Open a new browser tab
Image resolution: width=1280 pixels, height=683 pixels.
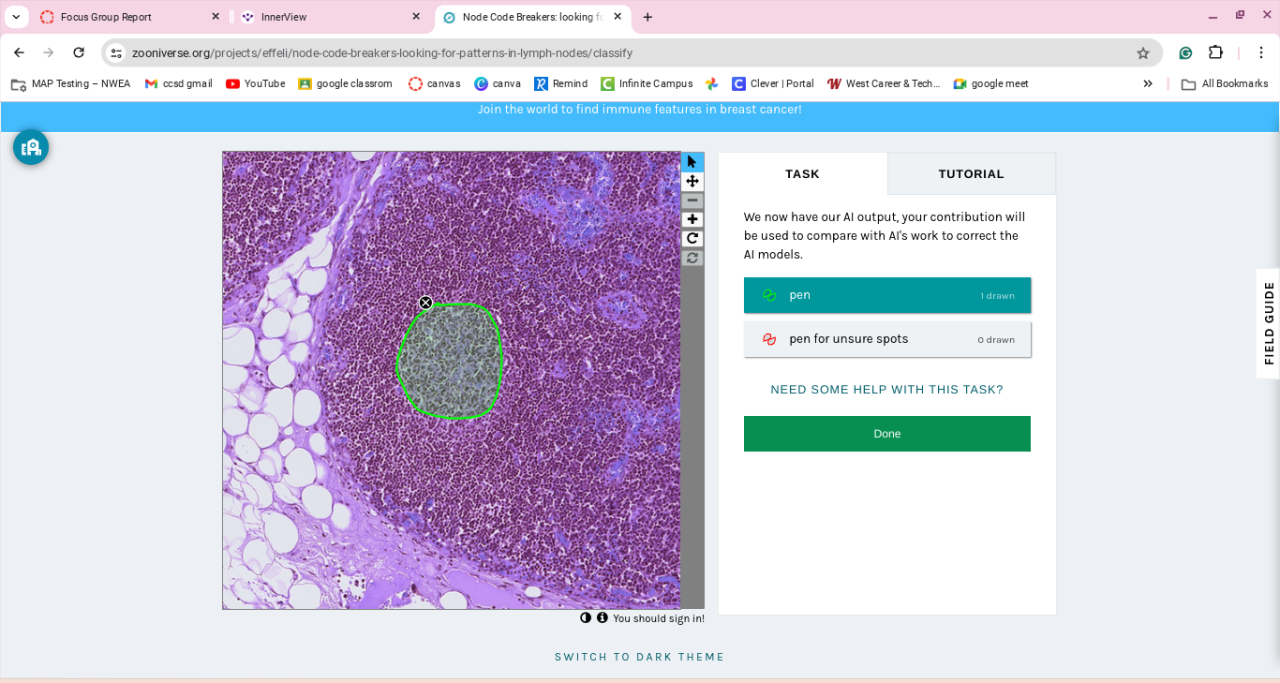click(648, 17)
